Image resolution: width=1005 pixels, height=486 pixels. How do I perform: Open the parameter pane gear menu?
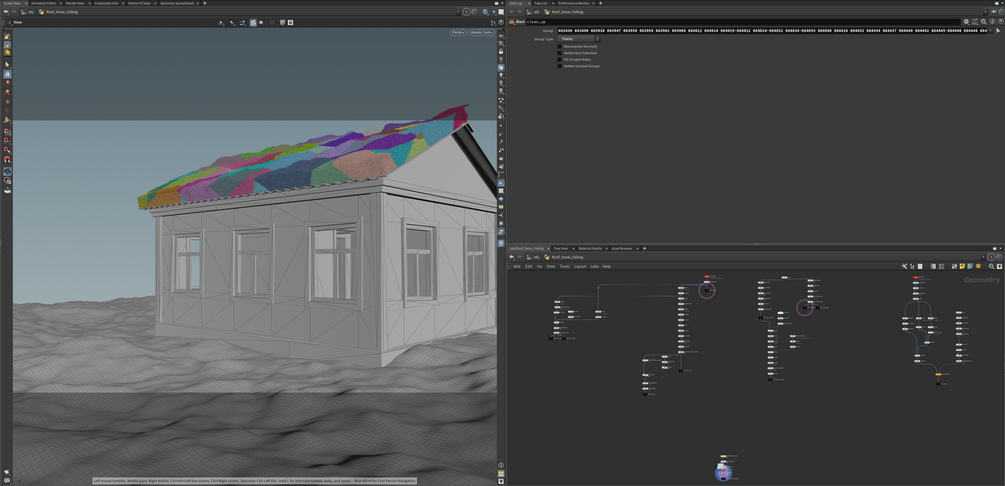(x=967, y=22)
